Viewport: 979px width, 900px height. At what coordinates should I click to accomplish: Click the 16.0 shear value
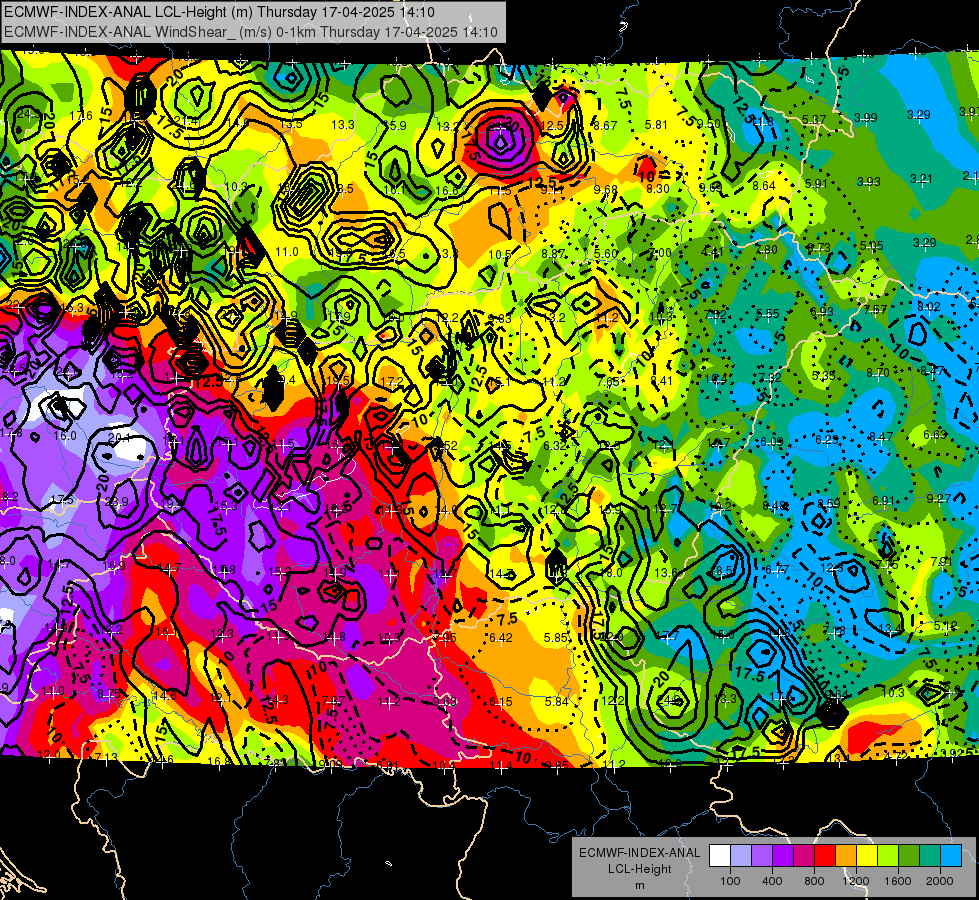point(65,435)
